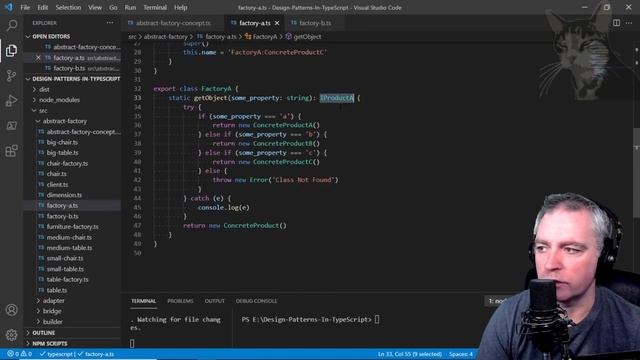Open the Edit menu
640x360 pixels.
(x=42, y=7)
